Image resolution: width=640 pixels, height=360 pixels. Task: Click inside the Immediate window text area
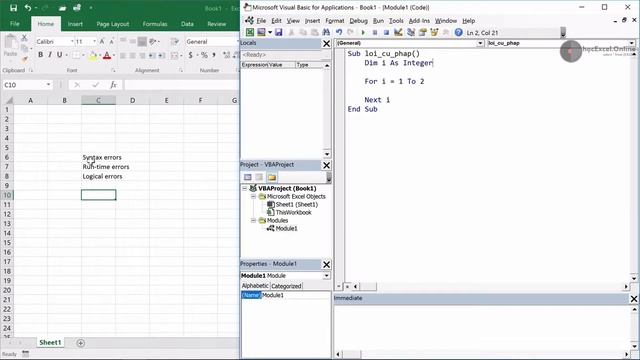coord(482,327)
